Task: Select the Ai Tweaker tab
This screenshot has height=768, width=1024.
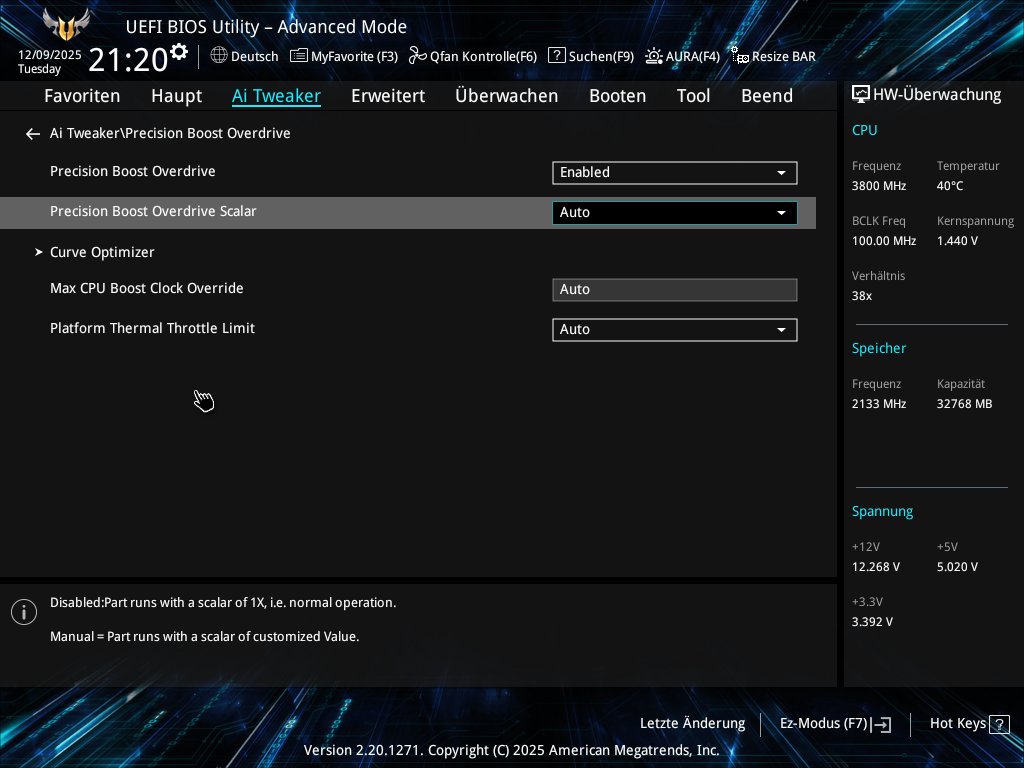Action: 276,95
